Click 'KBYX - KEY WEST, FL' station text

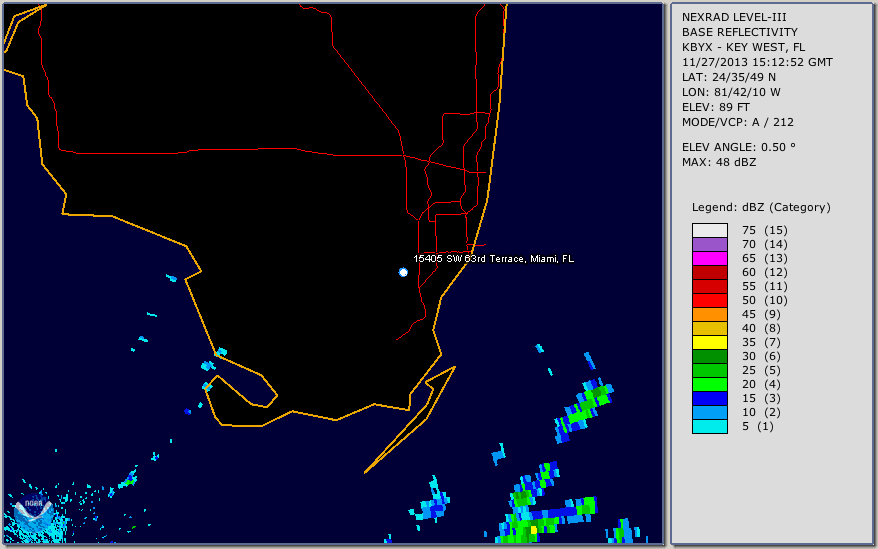pos(743,48)
